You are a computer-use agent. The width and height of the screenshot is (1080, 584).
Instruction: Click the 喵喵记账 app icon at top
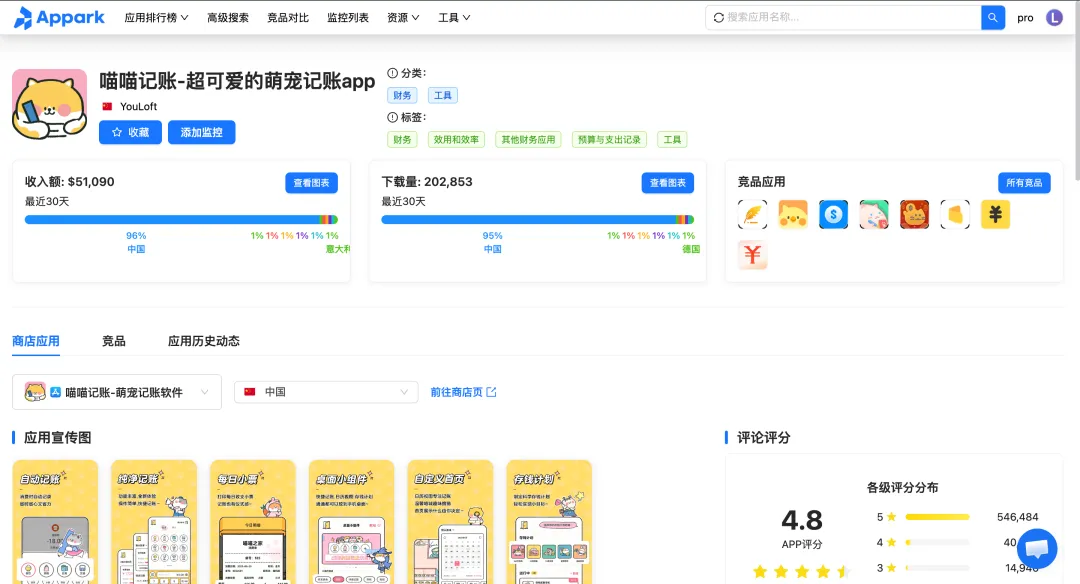(50, 105)
